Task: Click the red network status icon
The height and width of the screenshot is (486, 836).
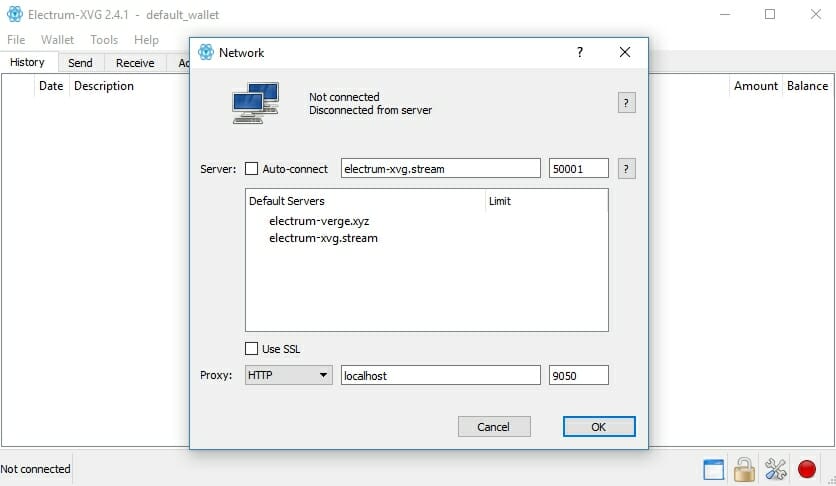Action: click(806, 469)
